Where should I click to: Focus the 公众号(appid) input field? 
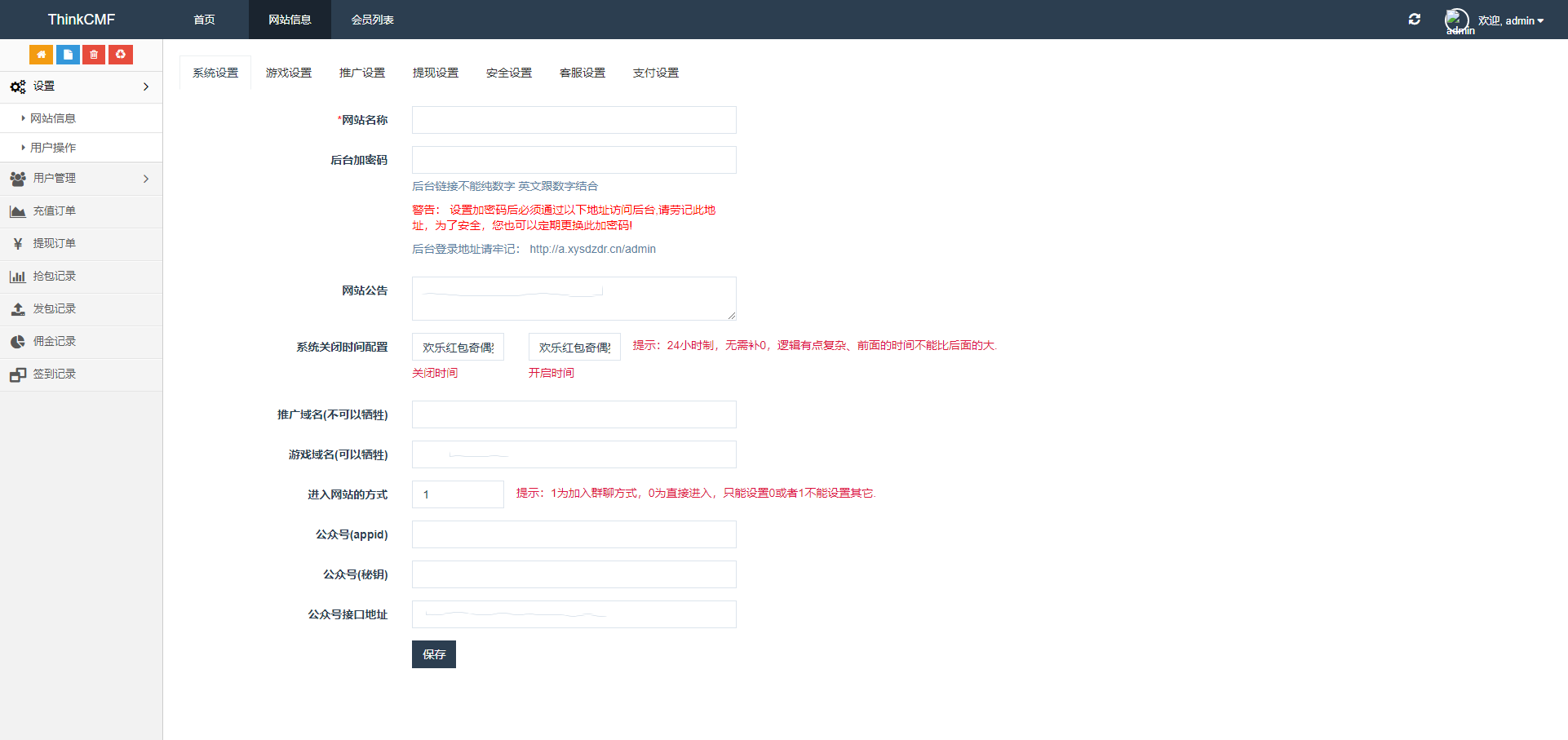pos(574,534)
